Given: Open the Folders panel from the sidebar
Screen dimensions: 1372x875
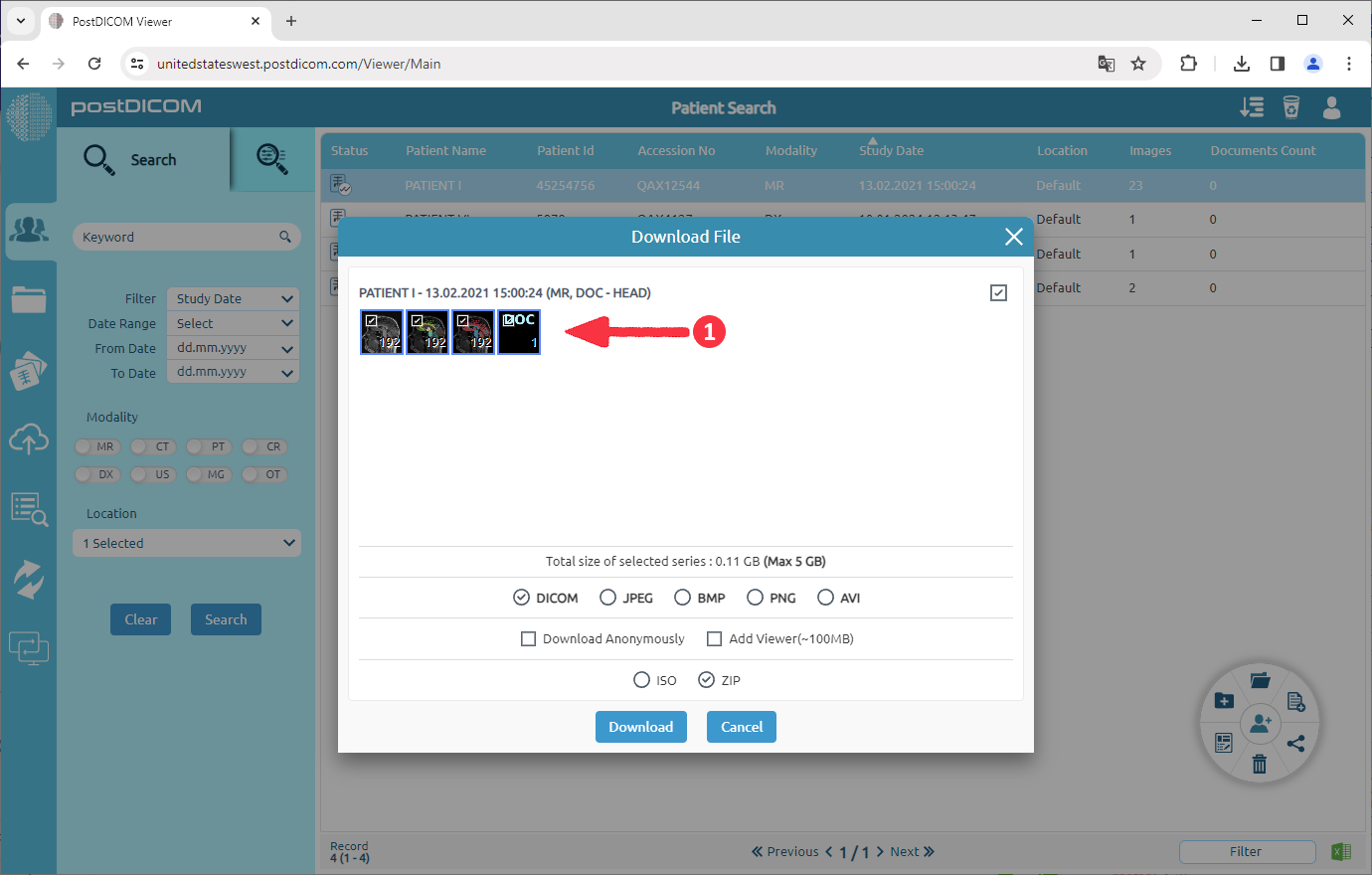Looking at the screenshot, I should click(x=30, y=299).
